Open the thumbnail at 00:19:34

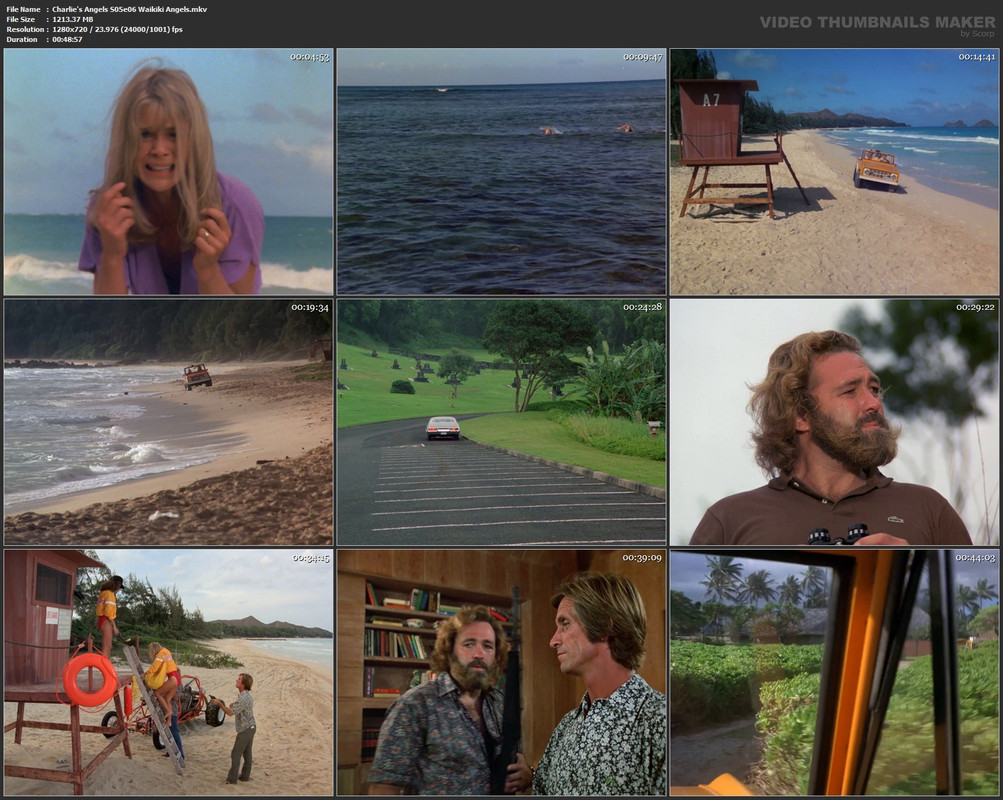[x=168, y=422]
